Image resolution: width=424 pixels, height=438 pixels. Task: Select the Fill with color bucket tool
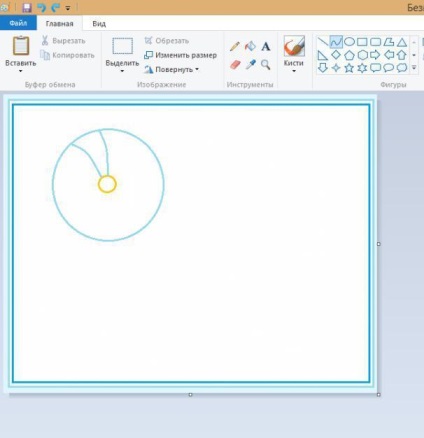coord(250,46)
